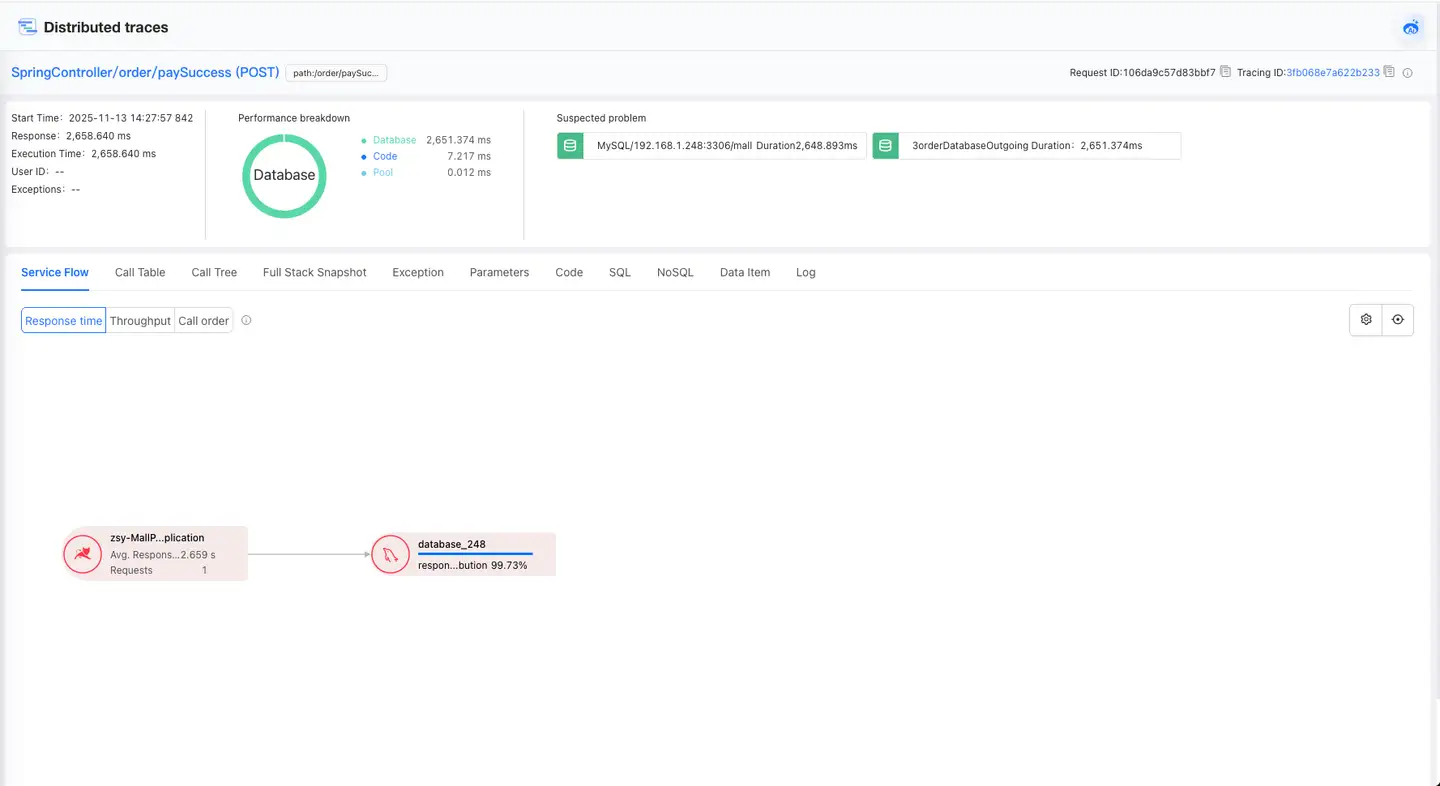
Task: Select the database_248 MySQL node icon
Action: click(391, 554)
